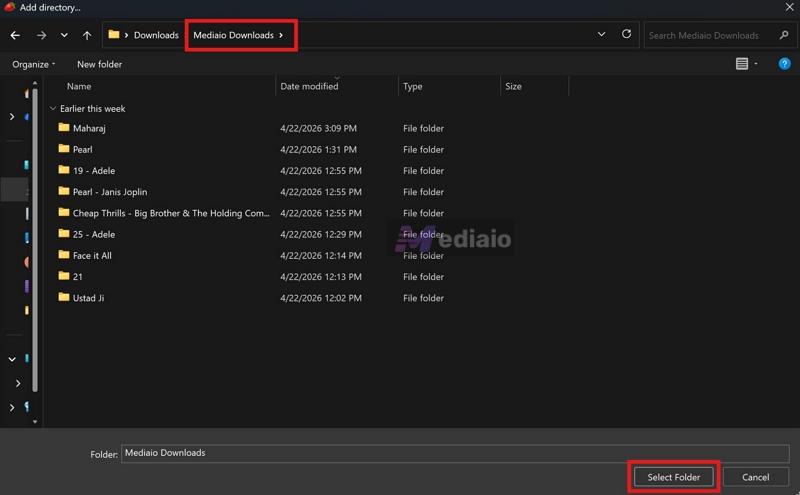Viewport: 800px width, 495px height.
Task: Go back with the left arrow
Action: click(15, 35)
